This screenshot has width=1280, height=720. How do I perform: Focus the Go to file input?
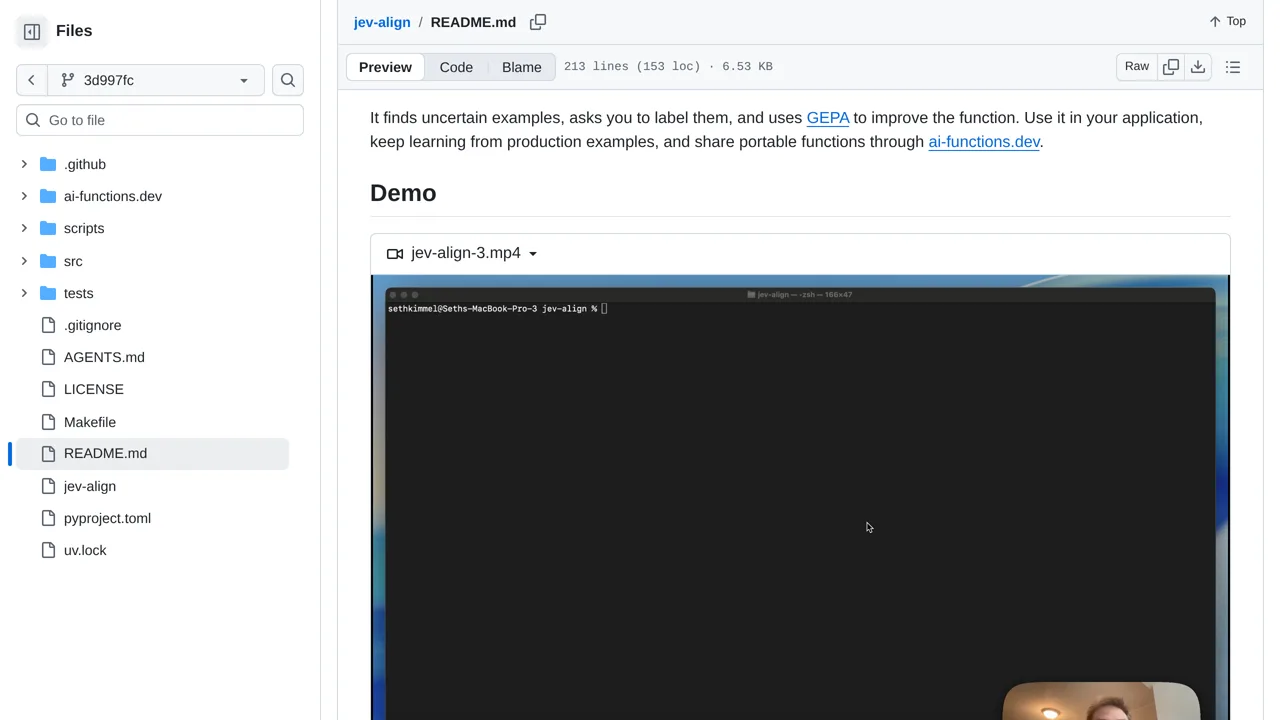160,120
